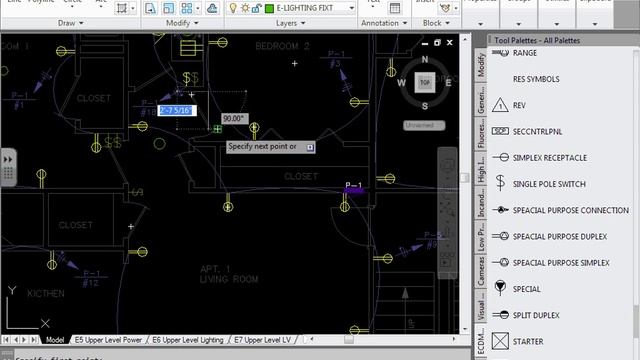
Task: Go to the first layout tab arrow
Action: click(x=6, y=340)
